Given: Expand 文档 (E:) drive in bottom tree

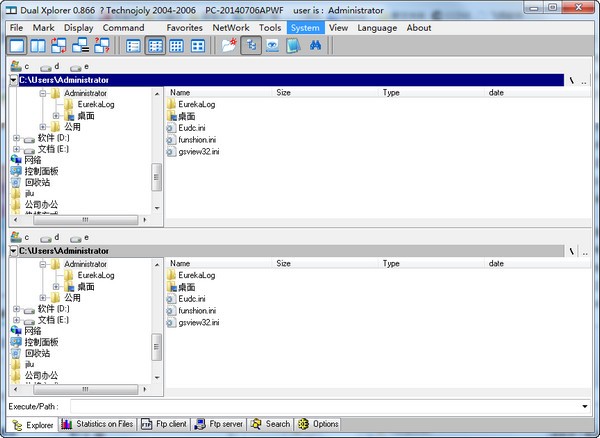Looking at the screenshot, I should (17, 320).
